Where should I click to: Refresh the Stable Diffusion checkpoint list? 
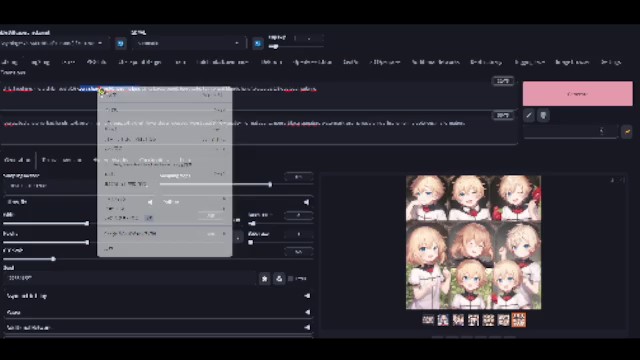(x=120, y=43)
